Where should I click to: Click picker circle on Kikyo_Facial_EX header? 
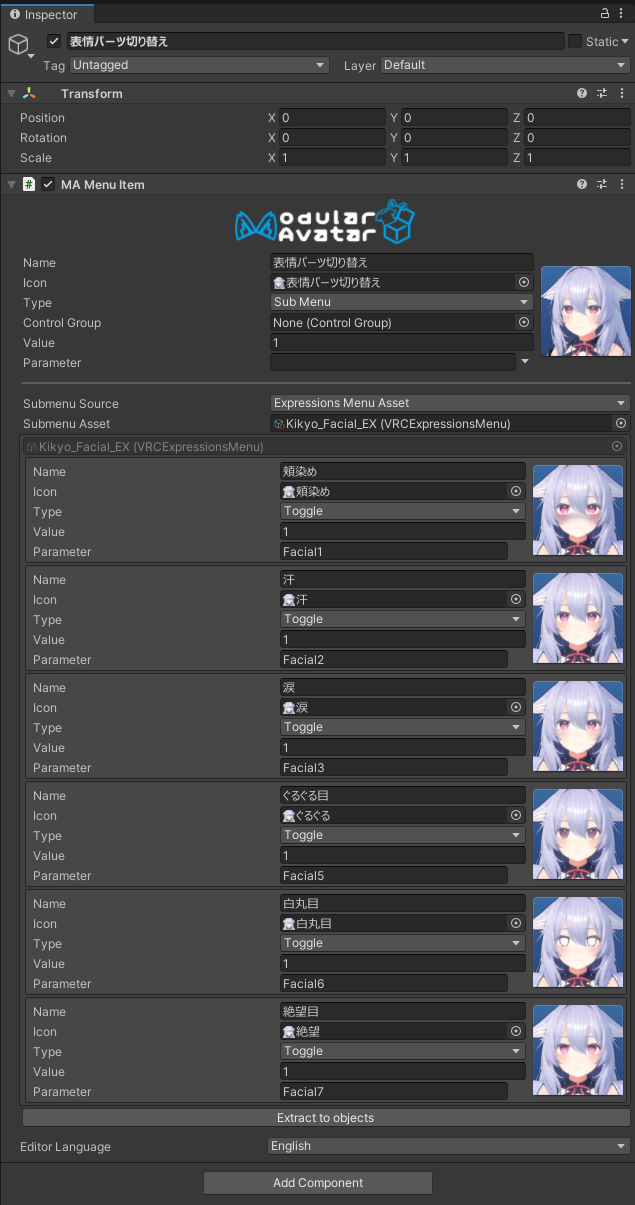[617, 446]
